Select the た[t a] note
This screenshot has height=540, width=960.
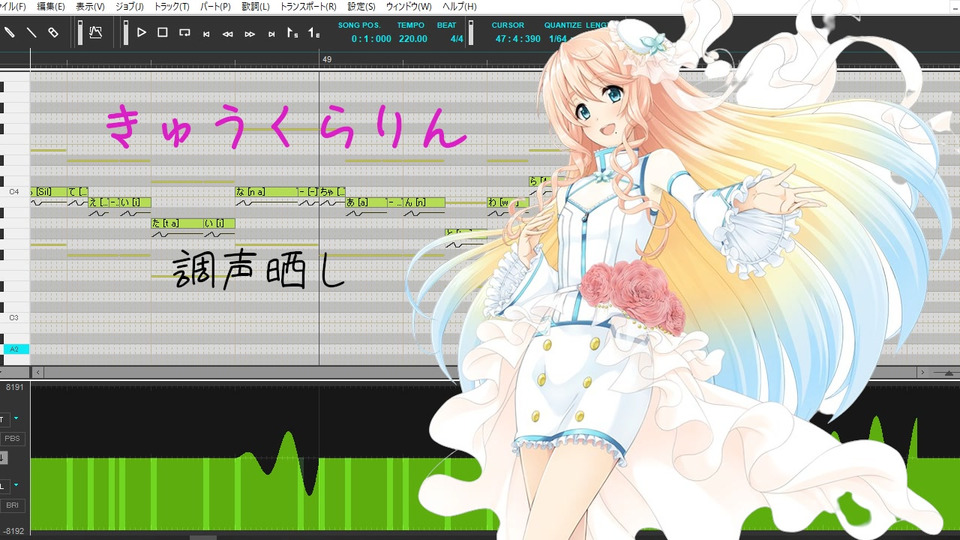(x=178, y=223)
